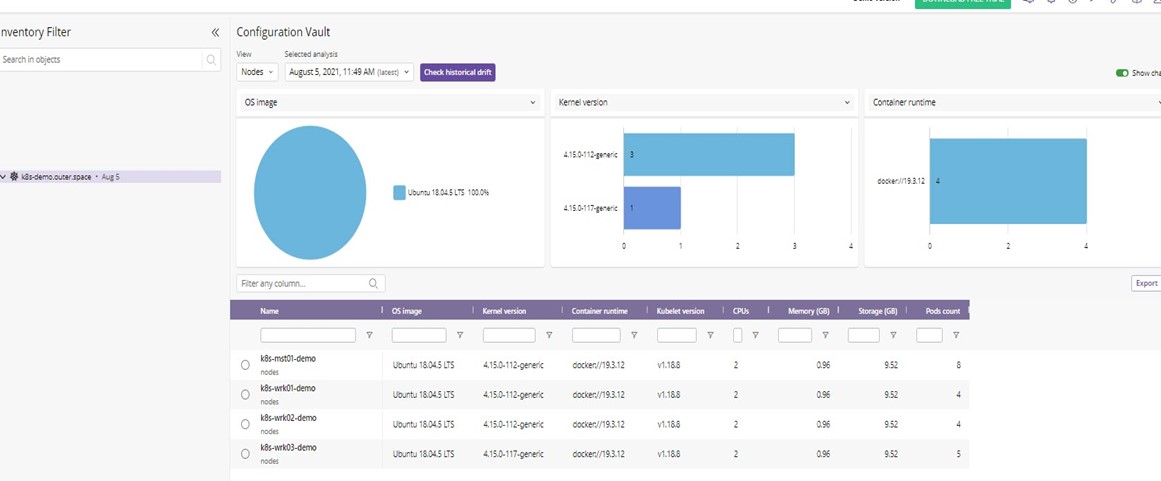The height and width of the screenshot is (481, 1161).
Task: Click the k8s-wrk01-demo node name
Action: (288, 388)
